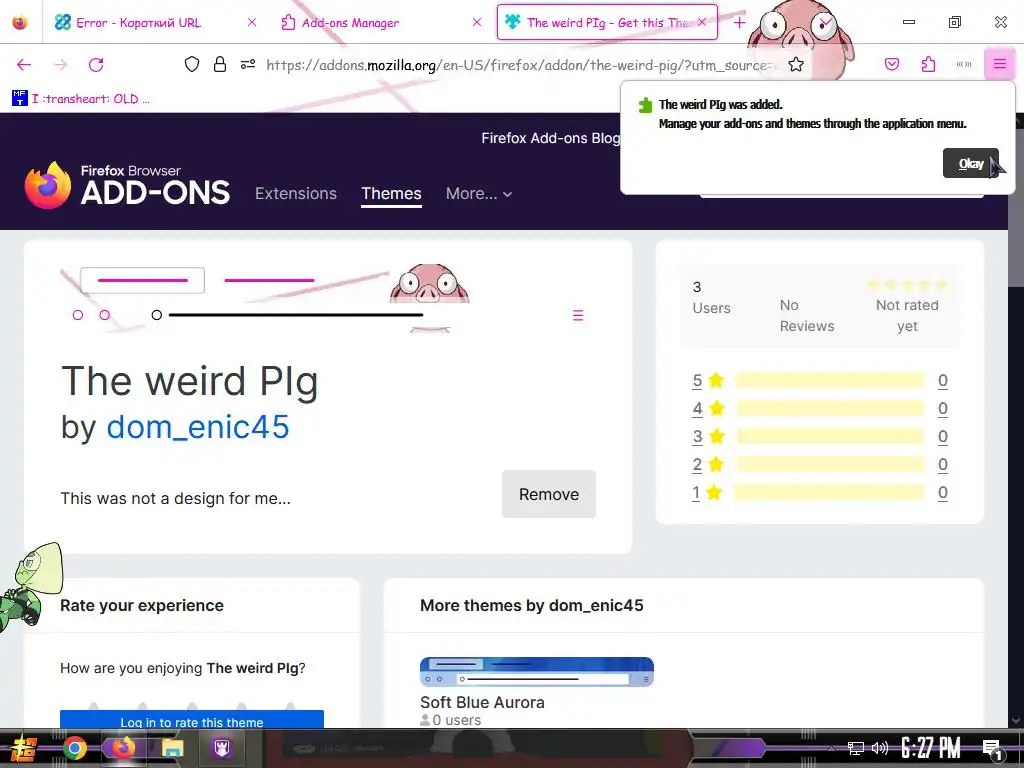Expand the More... dropdown menu
This screenshot has width=1024, height=768.
click(479, 193)
